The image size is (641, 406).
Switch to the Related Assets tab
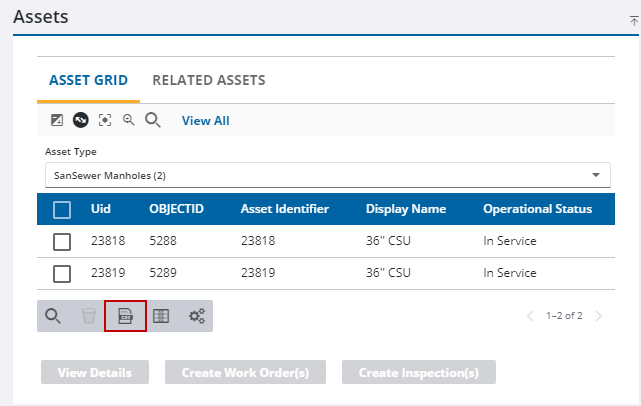208,80
